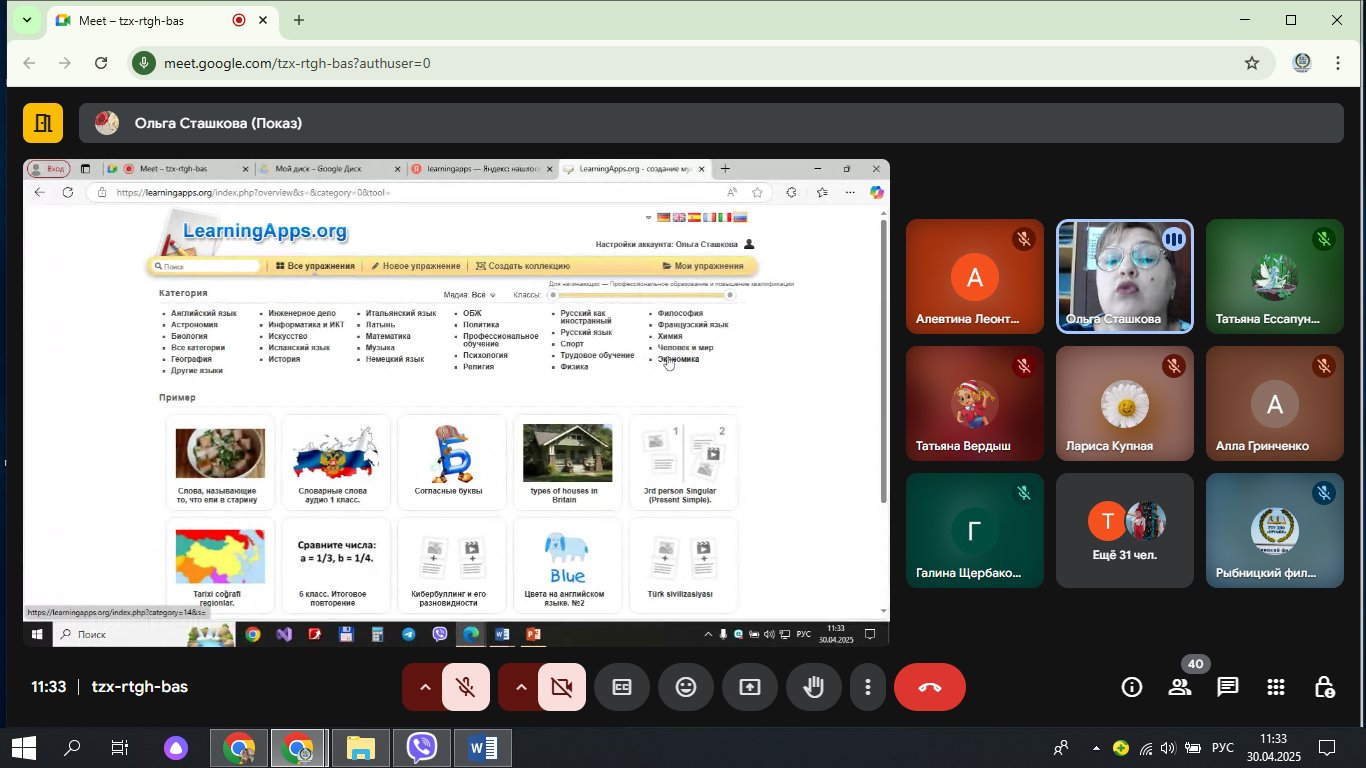Click Ольга Сташкова (Показ) presentation header
The height and width of the screenshot is (768, 1366).
(x=711, y=123)
